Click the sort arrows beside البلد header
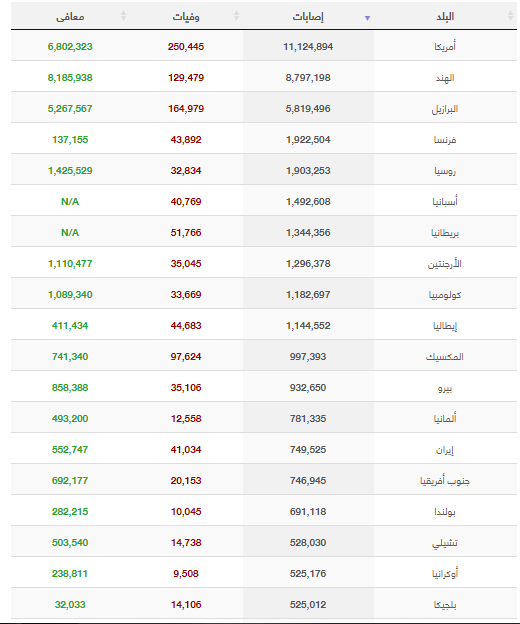Viewport: 520px width, 624px height. click(510, 16)
